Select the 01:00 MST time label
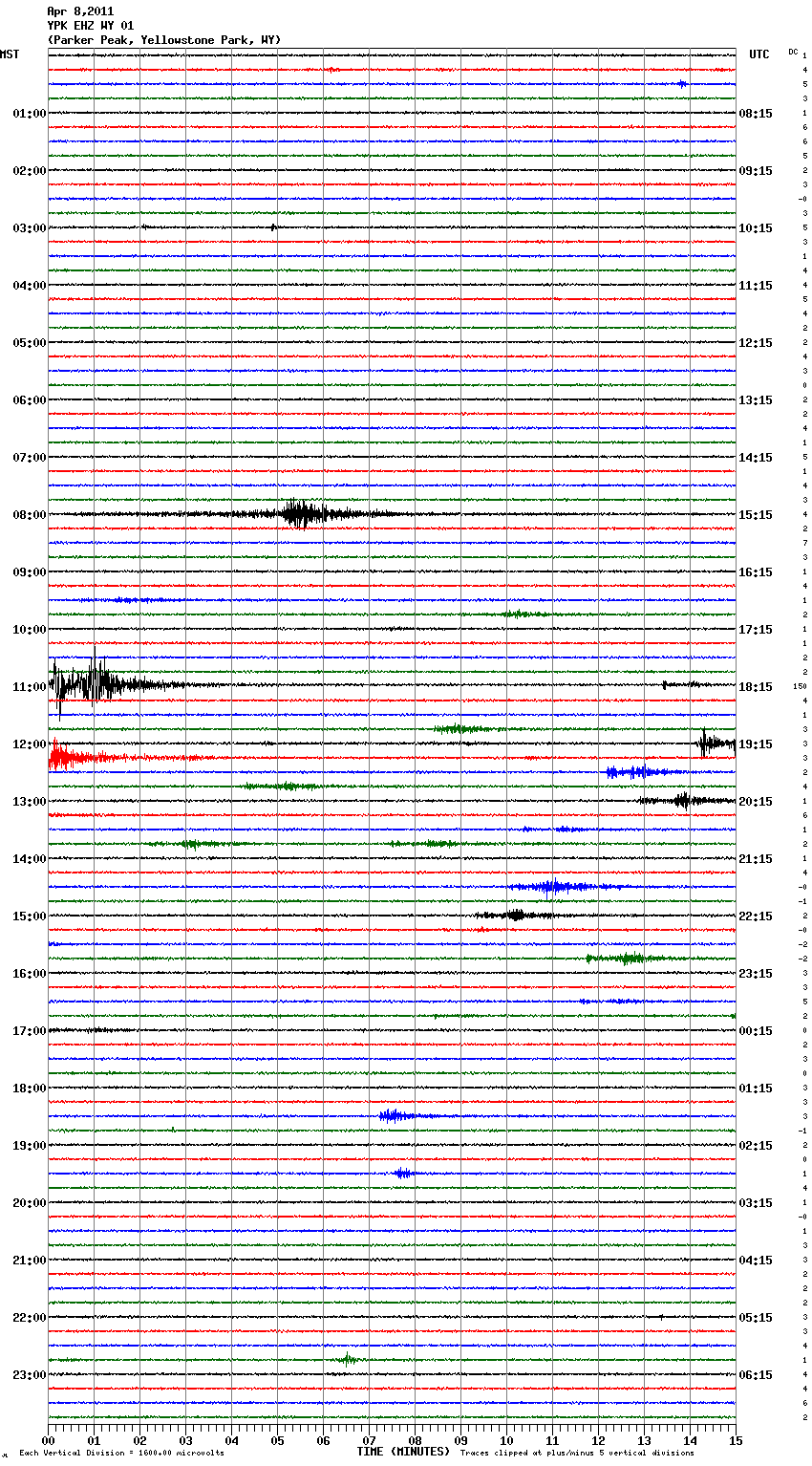This screenshot has width=812, height=1466. click(30, 114)
